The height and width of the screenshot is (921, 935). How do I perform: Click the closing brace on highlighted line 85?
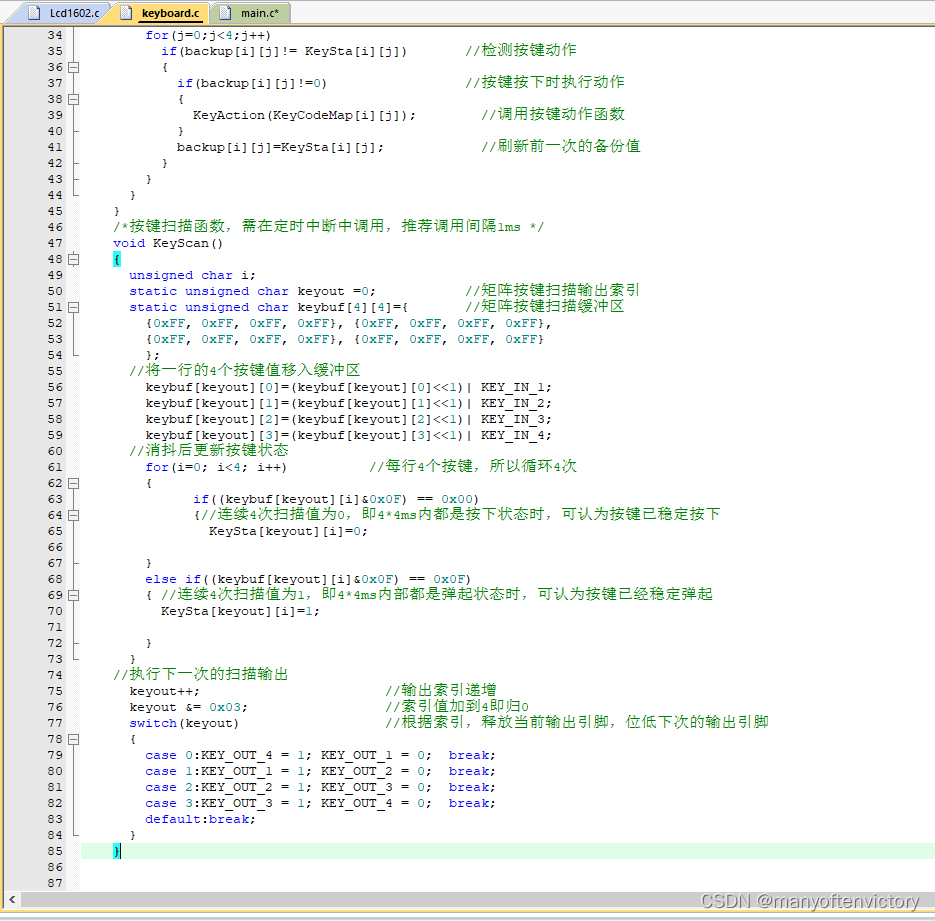tap(117, 851)
